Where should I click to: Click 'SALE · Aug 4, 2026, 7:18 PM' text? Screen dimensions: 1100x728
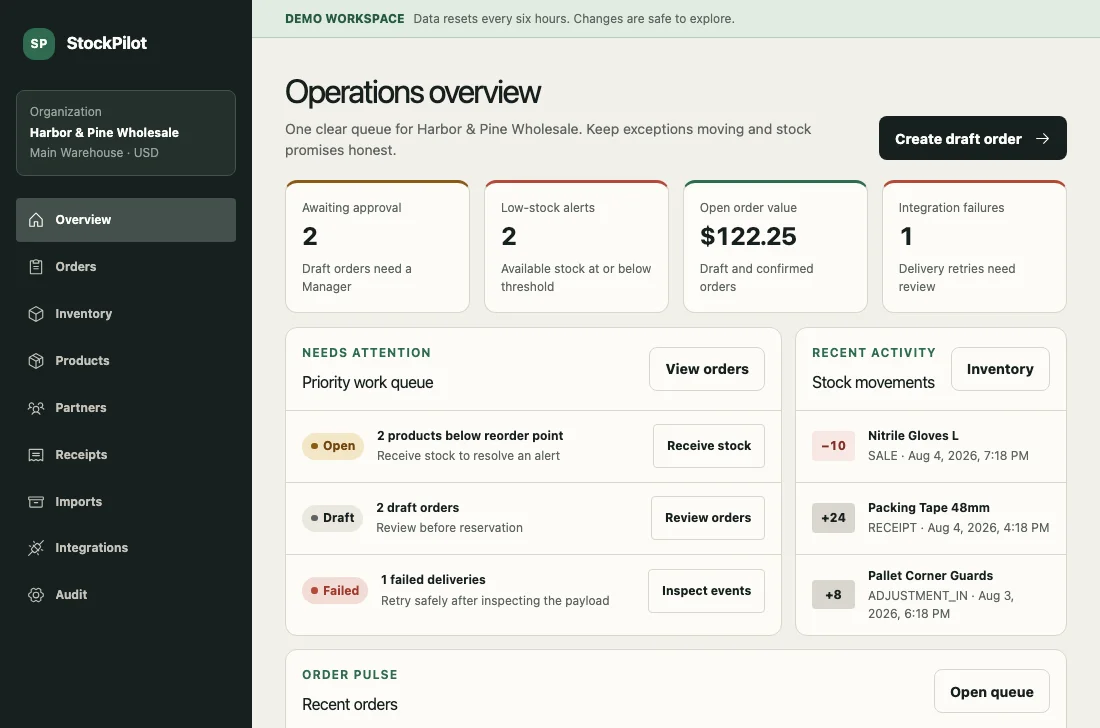948,456
